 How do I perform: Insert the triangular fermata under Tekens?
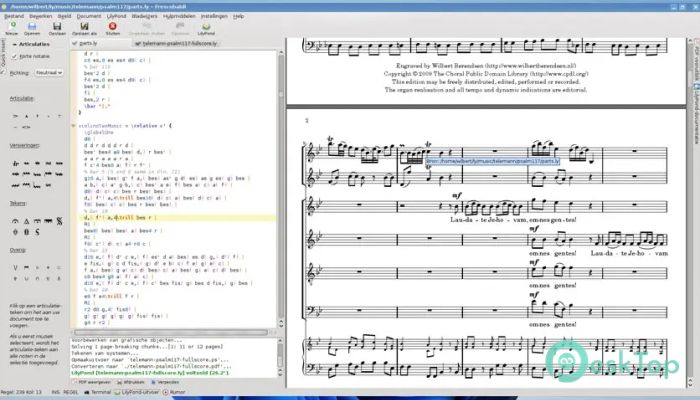(26, 221)
